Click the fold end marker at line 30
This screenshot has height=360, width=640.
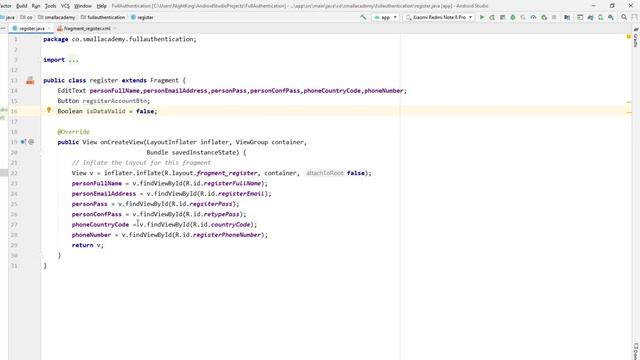tap(41, 256)
